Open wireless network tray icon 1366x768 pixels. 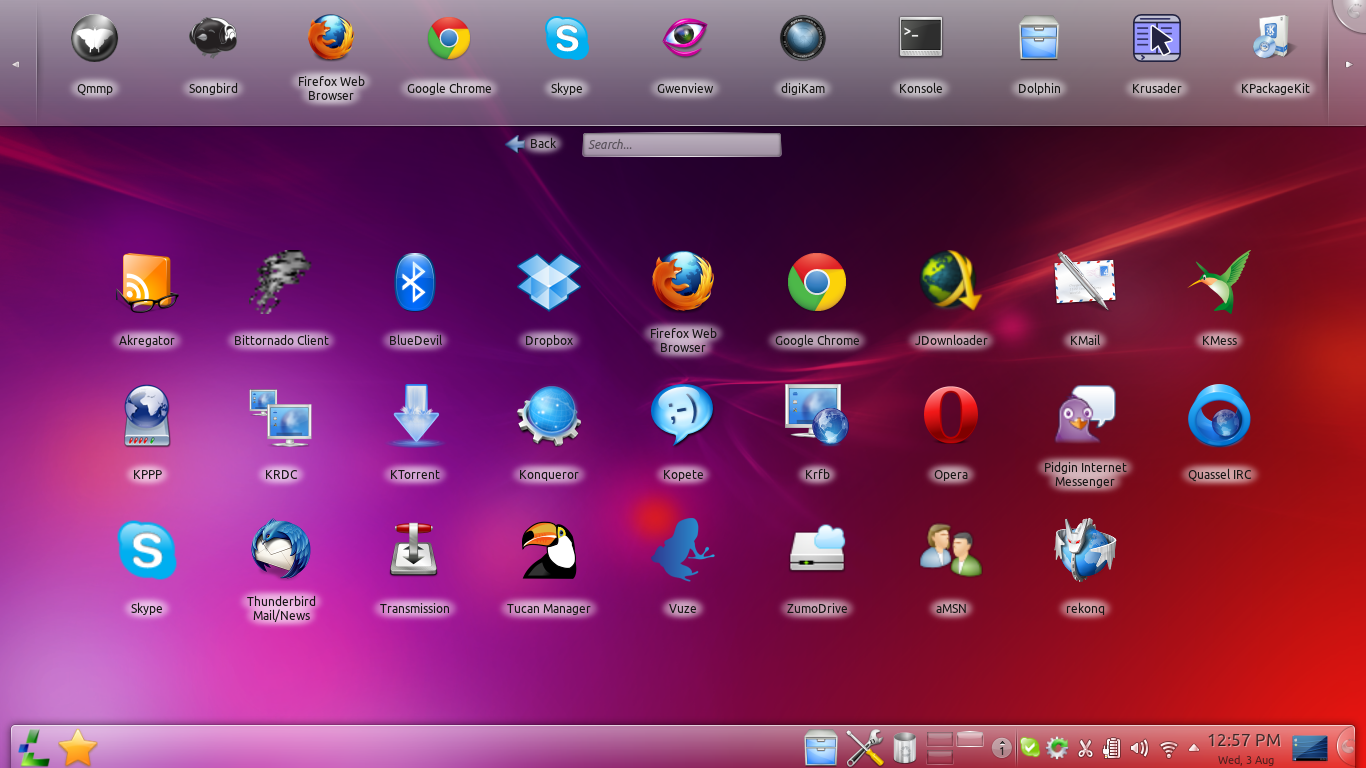pyautogui.click(x=1168, y=748)
